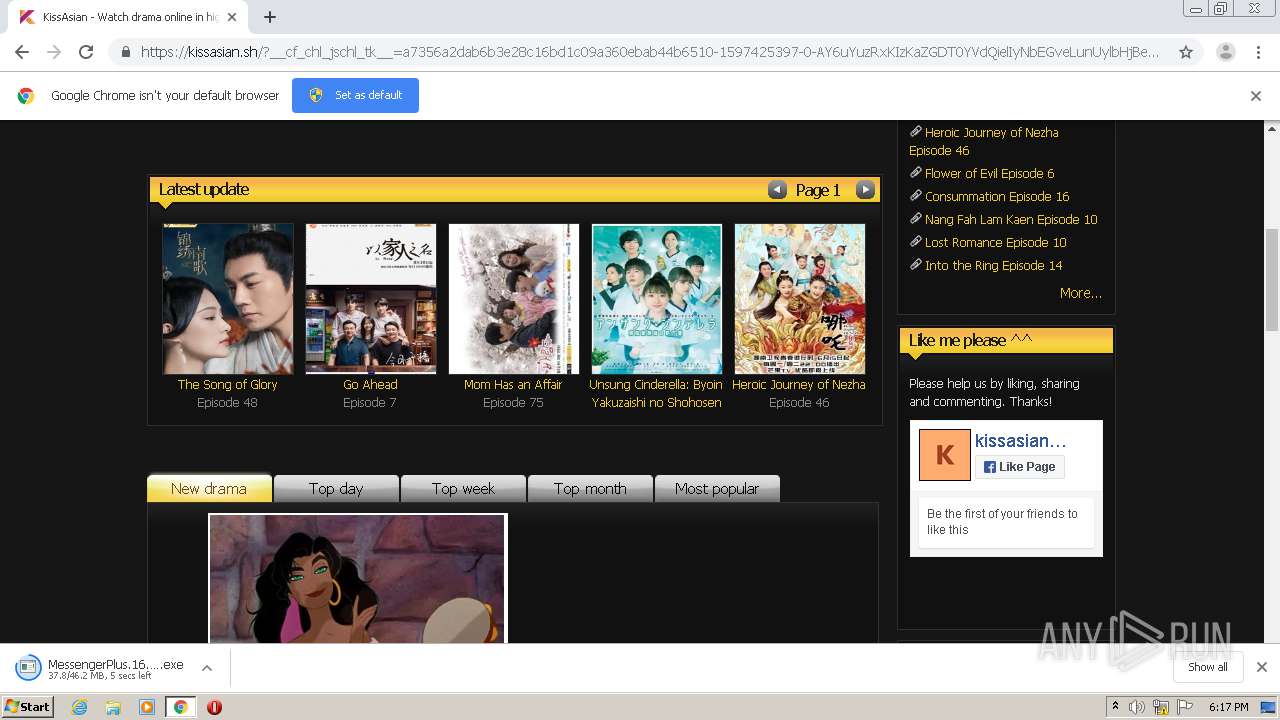
Task: Open Lost Romance Episode 10 link
Action: click(x=996, y=242)
